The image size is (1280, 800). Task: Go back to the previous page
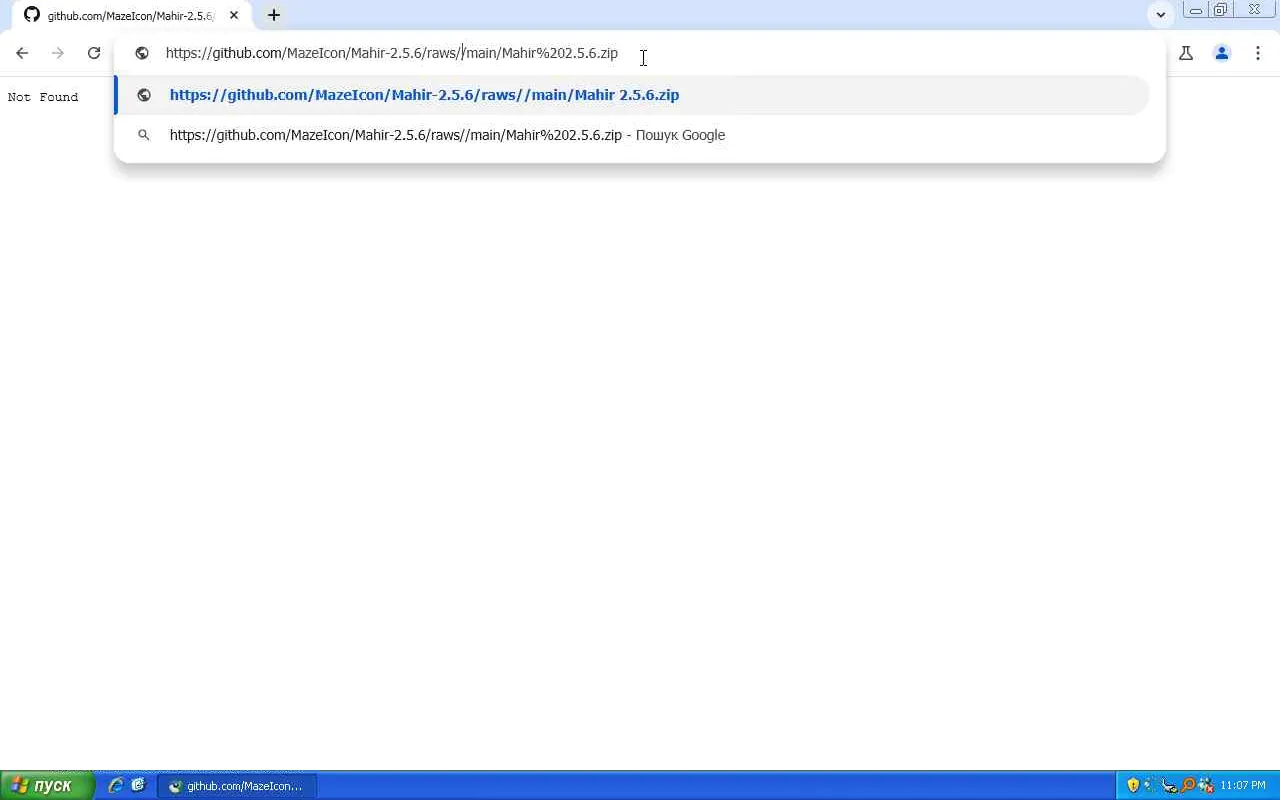(x=22, y=53)
